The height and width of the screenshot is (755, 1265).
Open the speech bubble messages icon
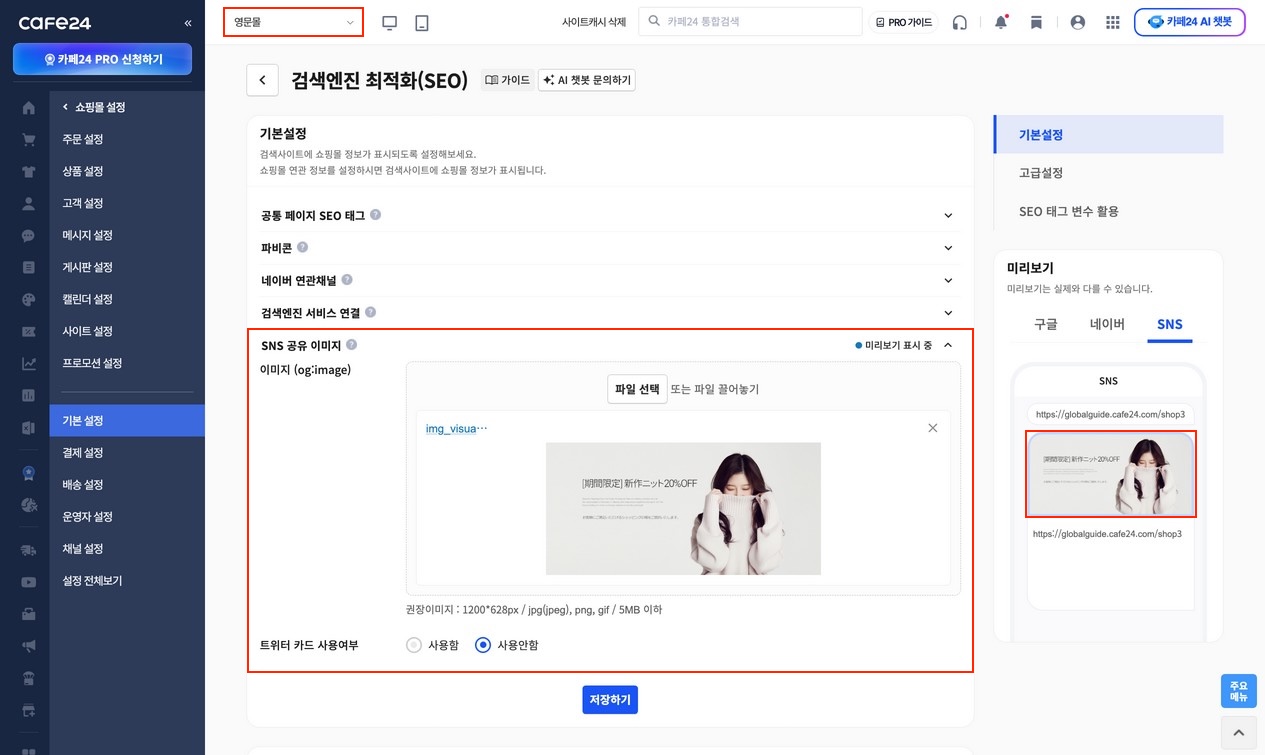click(28, 236)
